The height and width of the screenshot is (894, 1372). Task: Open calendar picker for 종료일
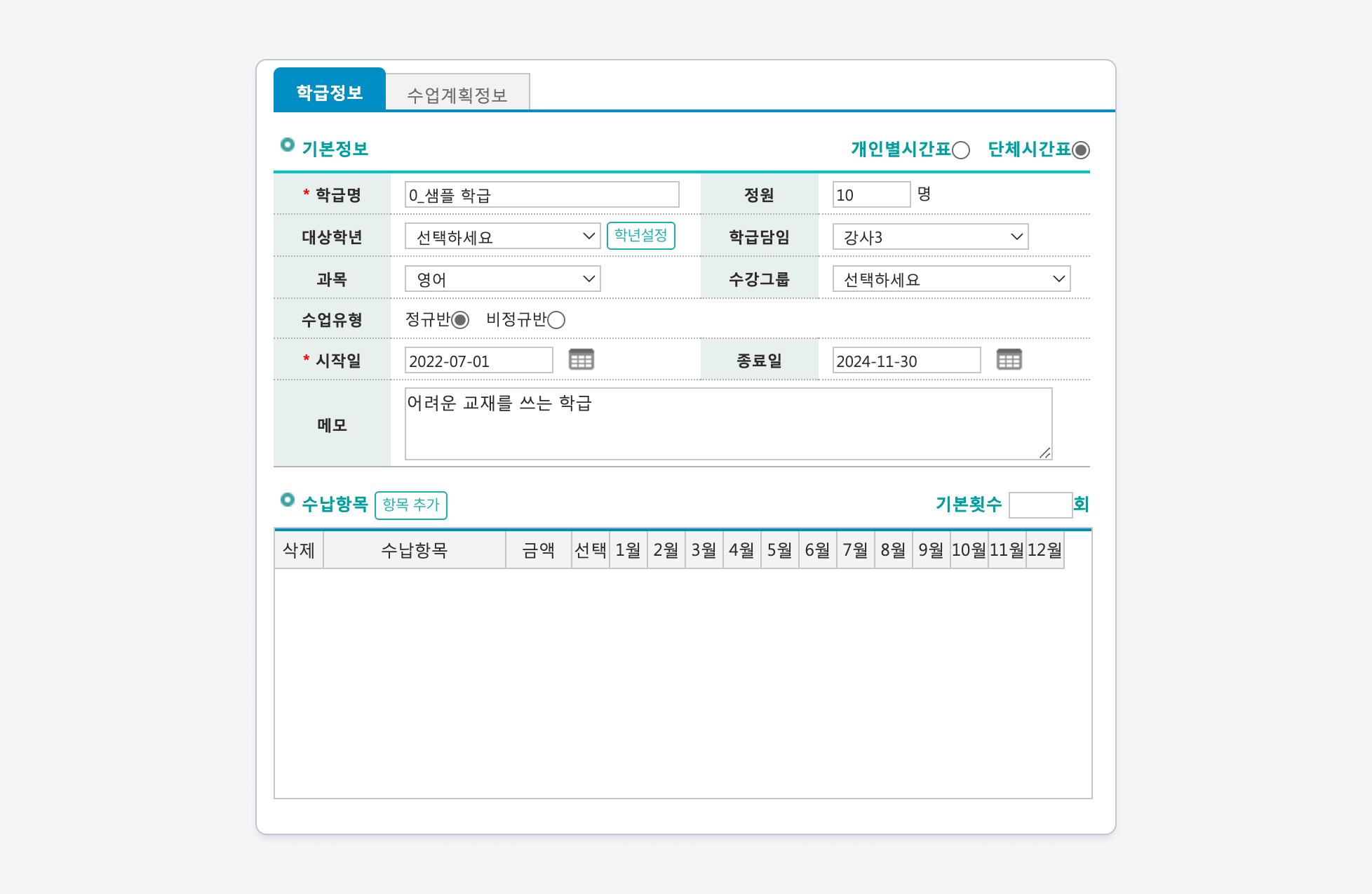1009,360
